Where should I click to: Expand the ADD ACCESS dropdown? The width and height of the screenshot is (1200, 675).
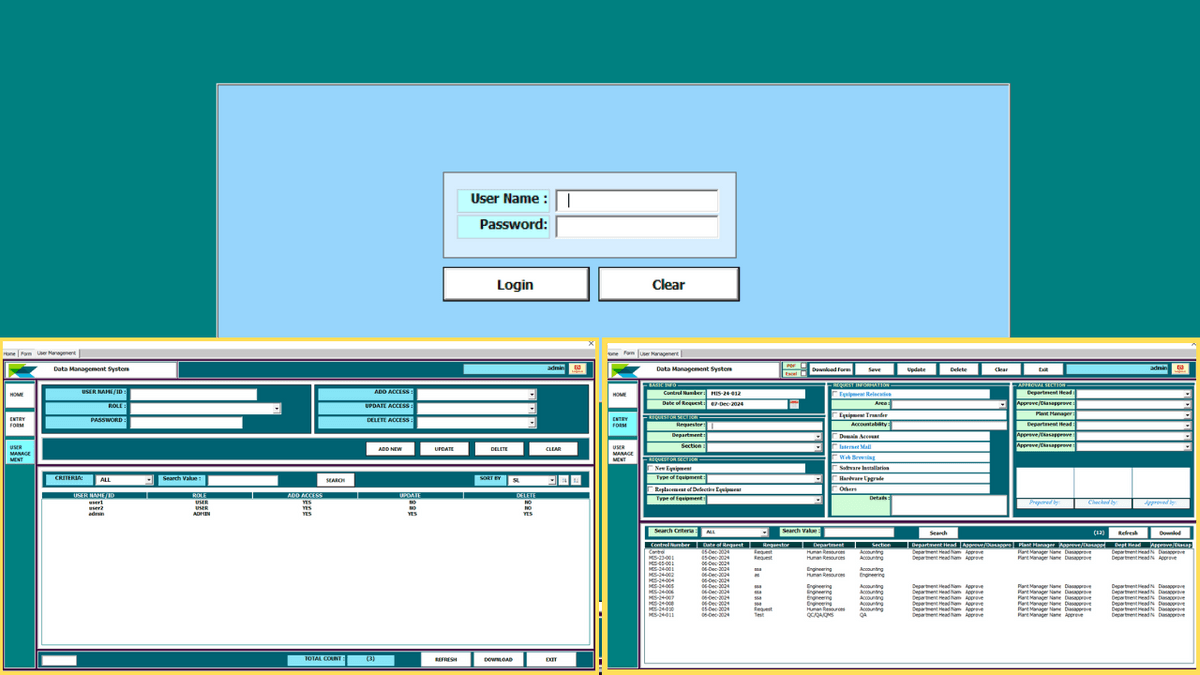pyautogui.click(x=532, y=394)
